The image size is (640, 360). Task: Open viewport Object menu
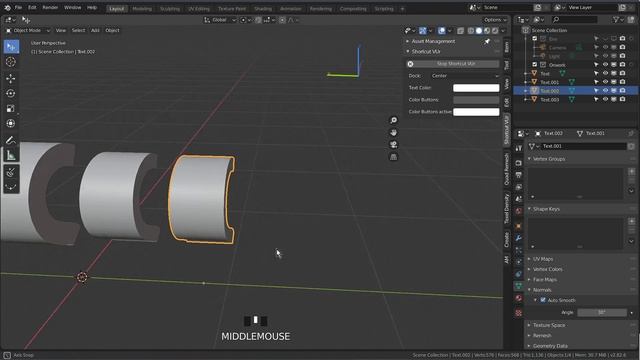tap(112, 31)
